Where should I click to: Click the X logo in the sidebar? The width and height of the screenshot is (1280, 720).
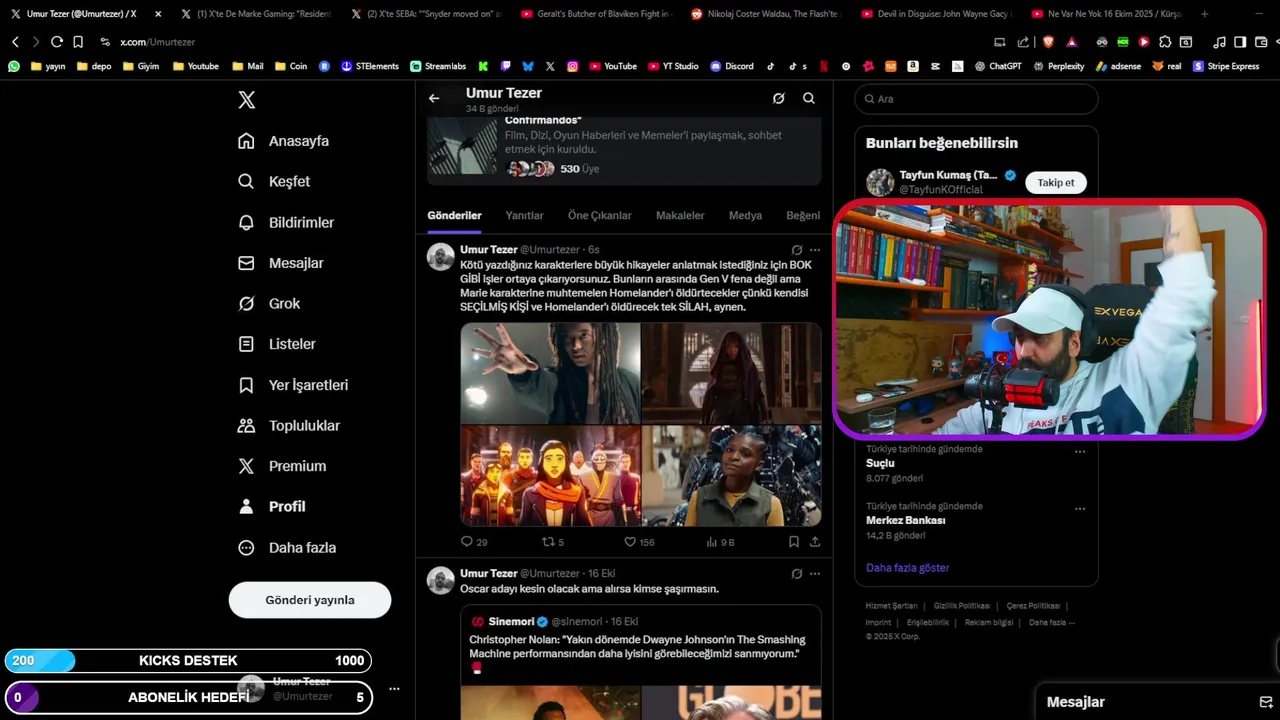point(247,100)
